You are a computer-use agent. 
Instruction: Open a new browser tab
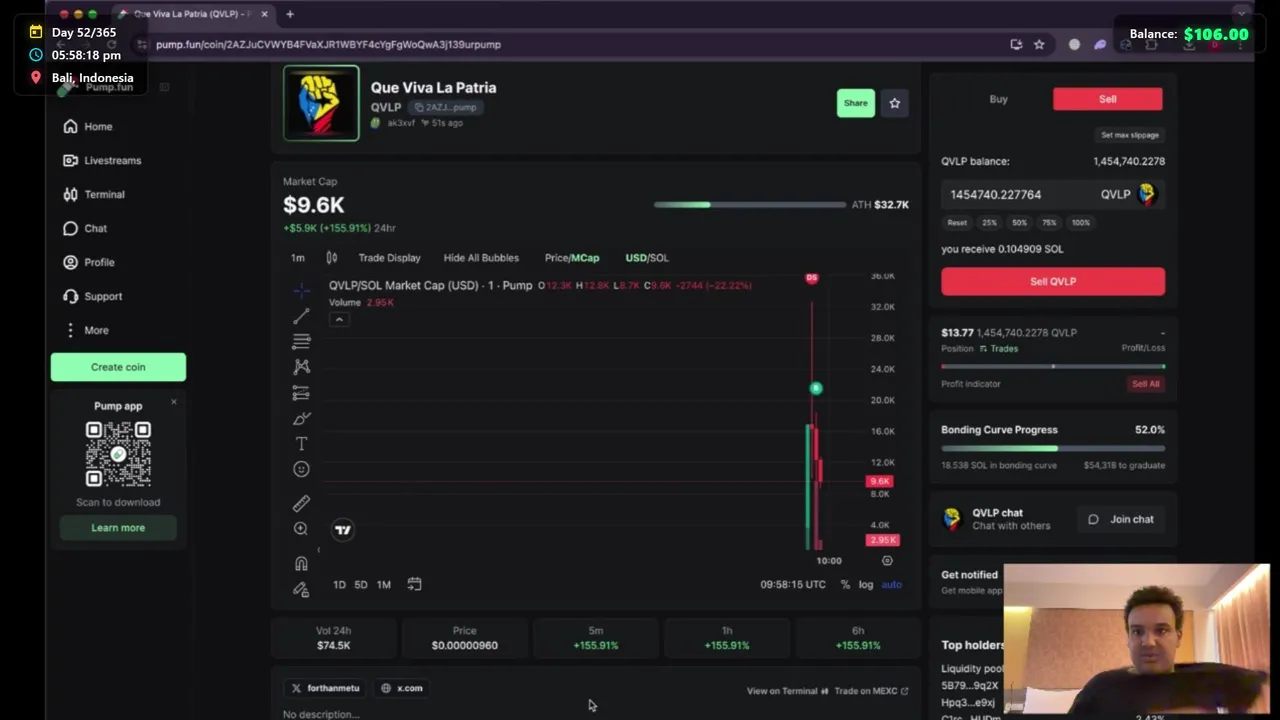point(290,14)
